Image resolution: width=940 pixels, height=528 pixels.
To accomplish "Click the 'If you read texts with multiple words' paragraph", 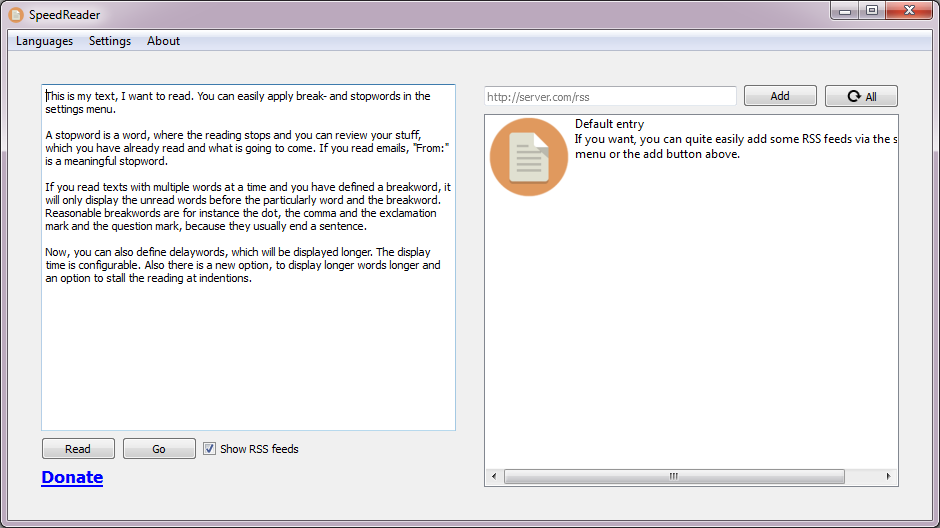I will (x=248, y=206).
